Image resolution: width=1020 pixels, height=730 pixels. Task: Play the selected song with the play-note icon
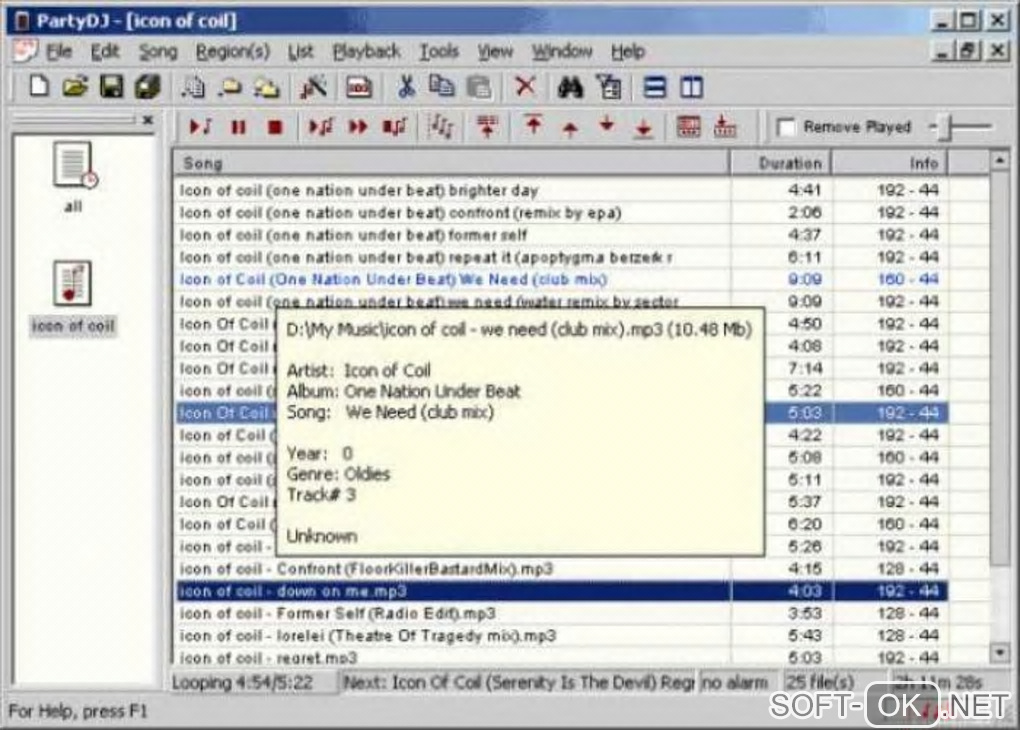pos(200,127)
